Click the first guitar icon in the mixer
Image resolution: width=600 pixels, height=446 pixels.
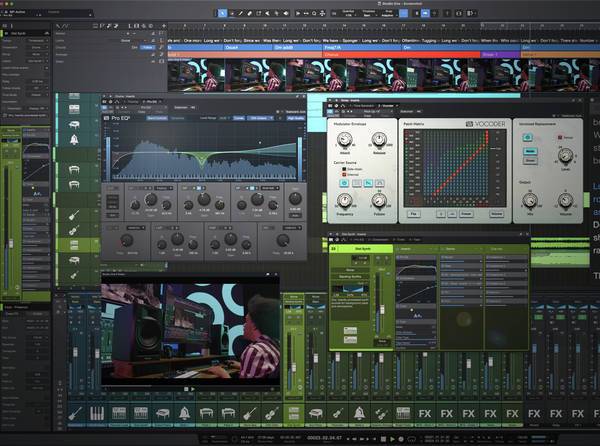(x=75, y=413)
